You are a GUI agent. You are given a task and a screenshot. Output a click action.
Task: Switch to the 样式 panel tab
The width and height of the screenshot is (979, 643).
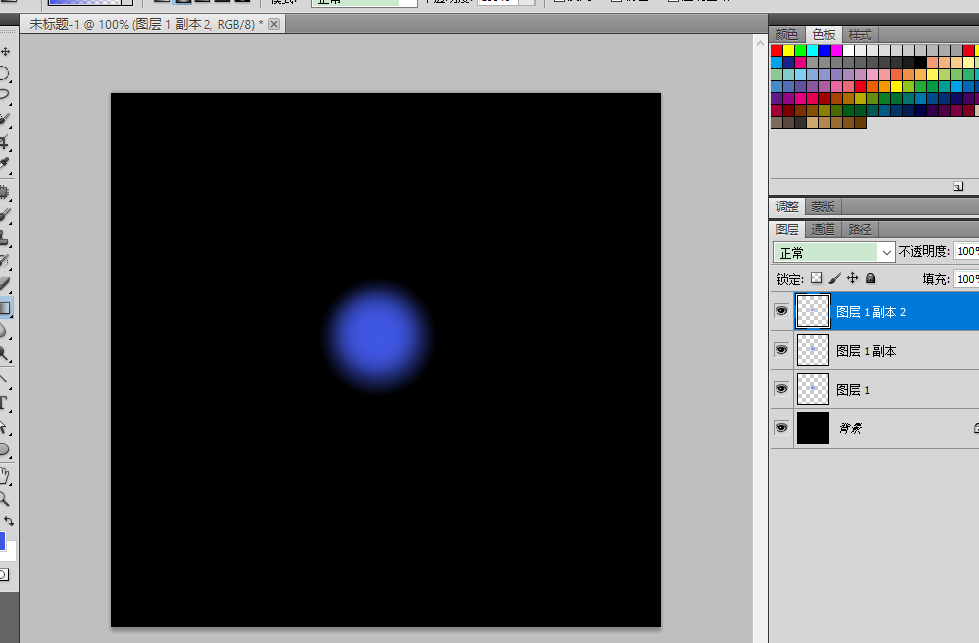860,34
